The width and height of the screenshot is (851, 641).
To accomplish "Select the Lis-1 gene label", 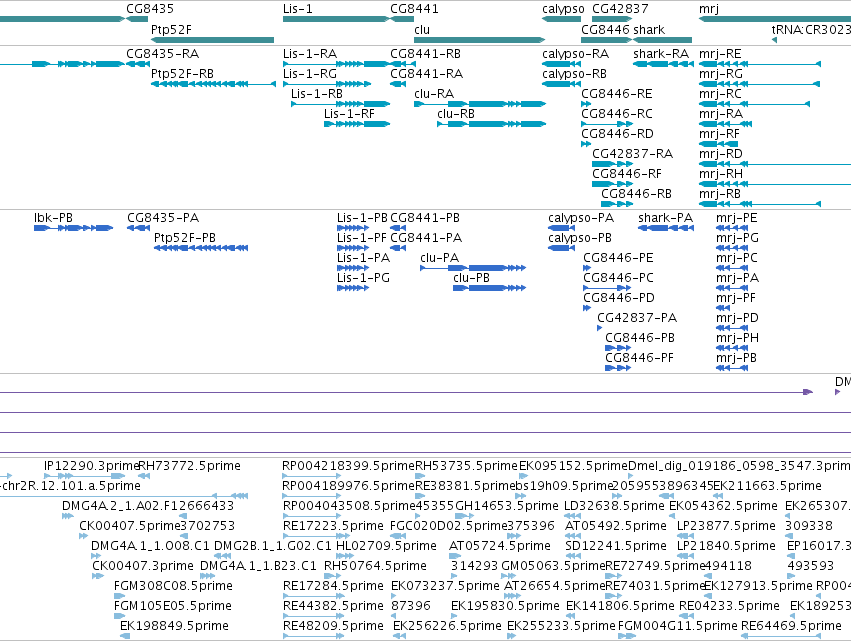I will pyautogui.click(x=297, y=9).
